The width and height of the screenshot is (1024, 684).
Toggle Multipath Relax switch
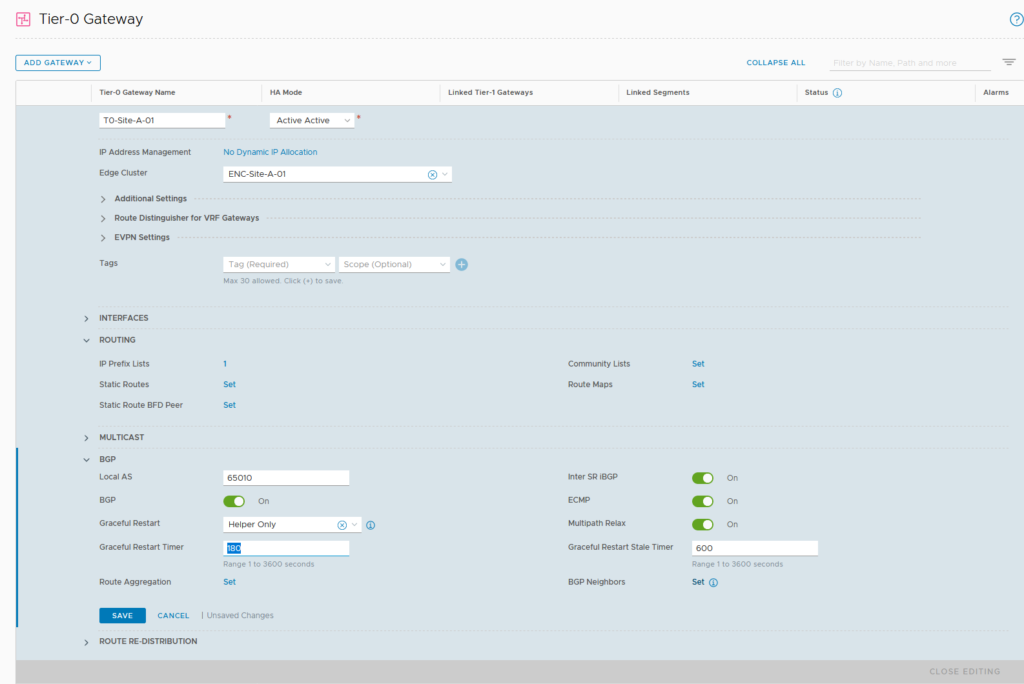click(x=703, y=524)
